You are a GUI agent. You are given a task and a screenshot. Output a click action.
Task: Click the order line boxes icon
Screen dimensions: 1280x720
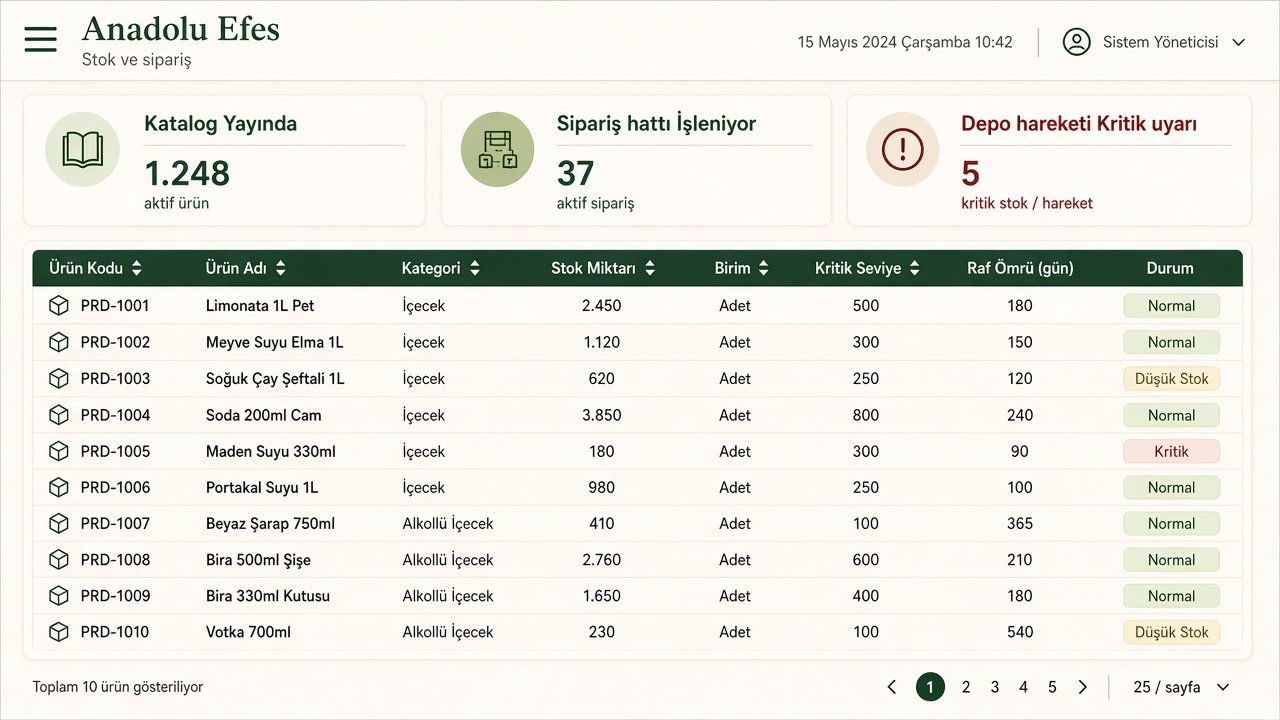pyautogui.click(x=497, y=150)
